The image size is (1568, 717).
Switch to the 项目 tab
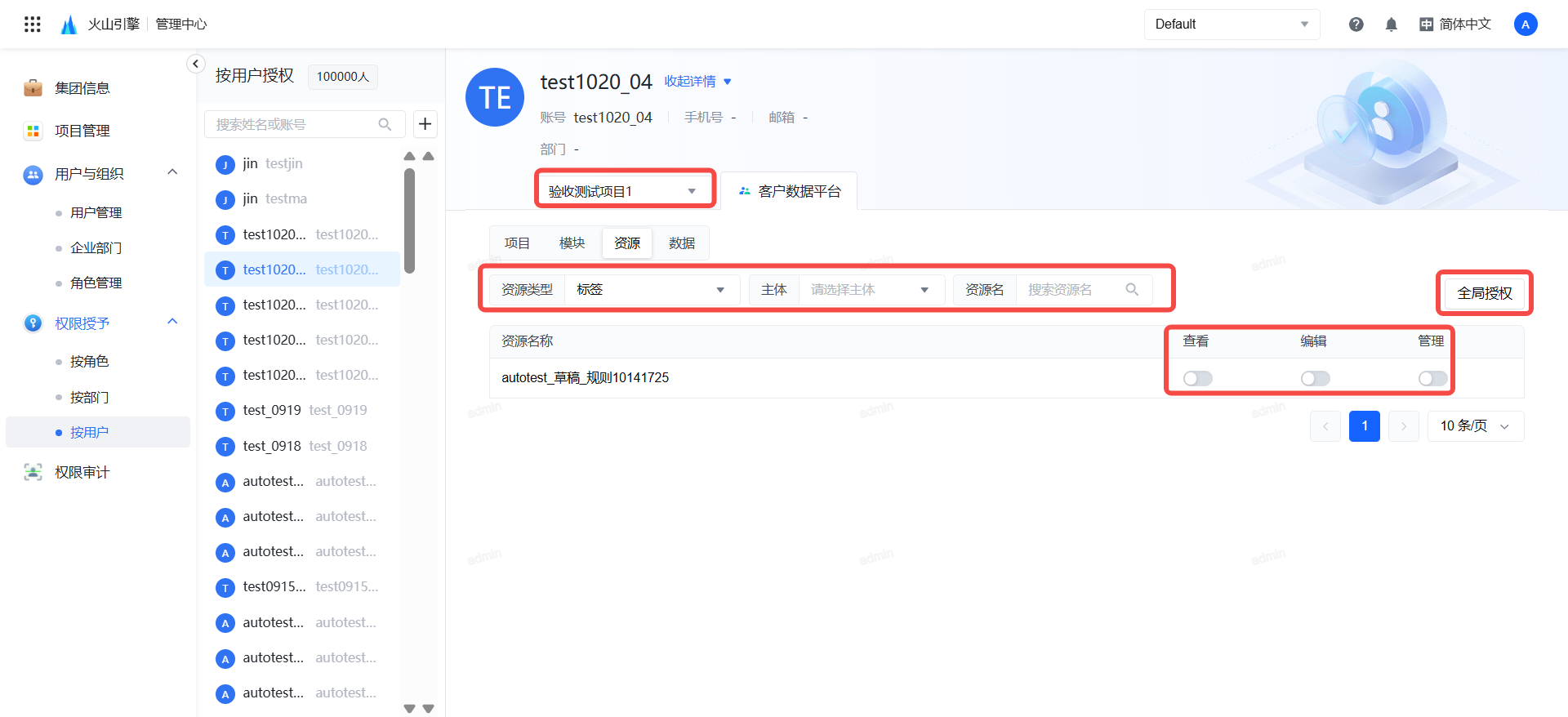point(517,243)
